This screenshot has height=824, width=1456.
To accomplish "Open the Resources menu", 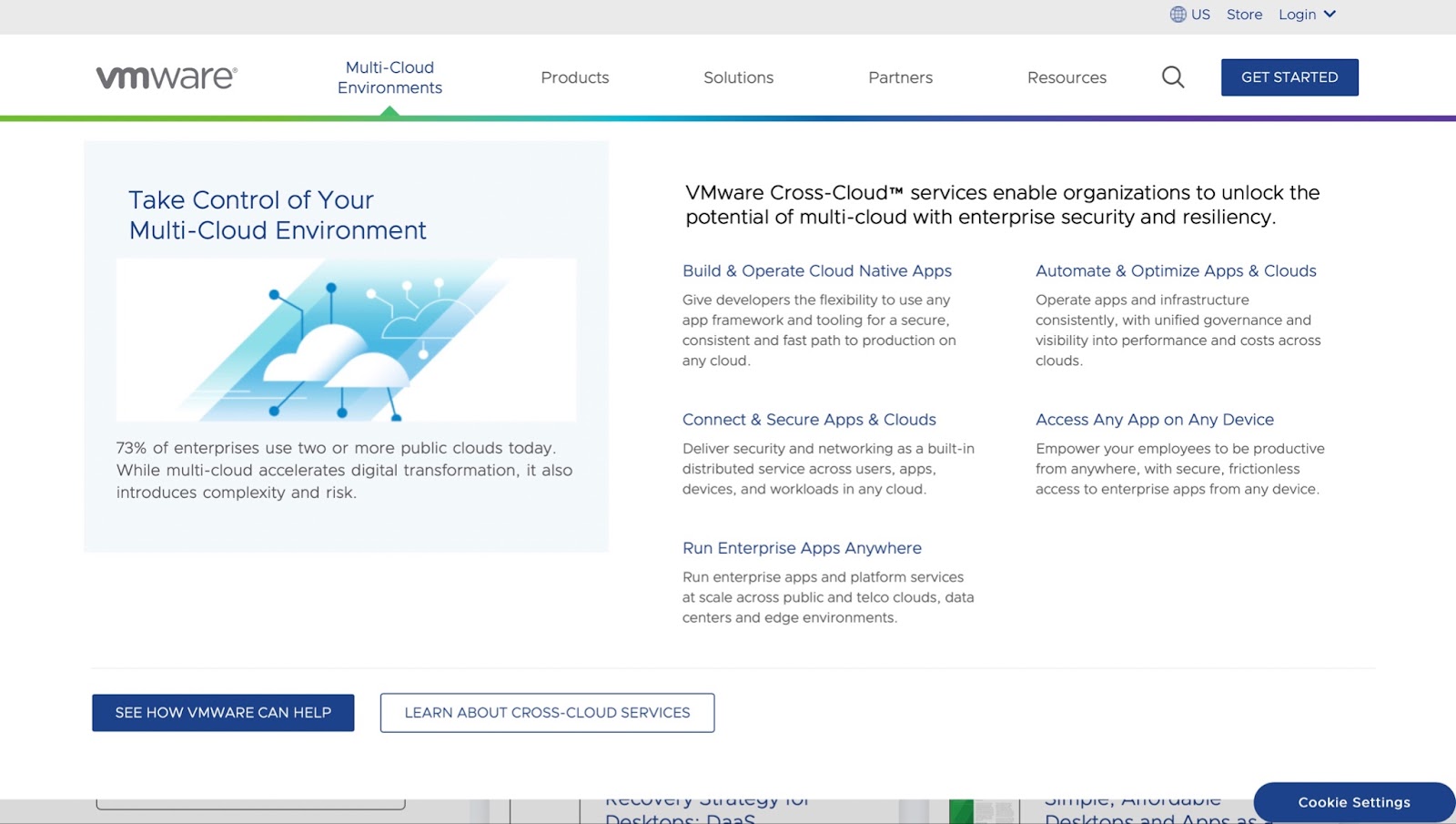I will click(1067, 77).
